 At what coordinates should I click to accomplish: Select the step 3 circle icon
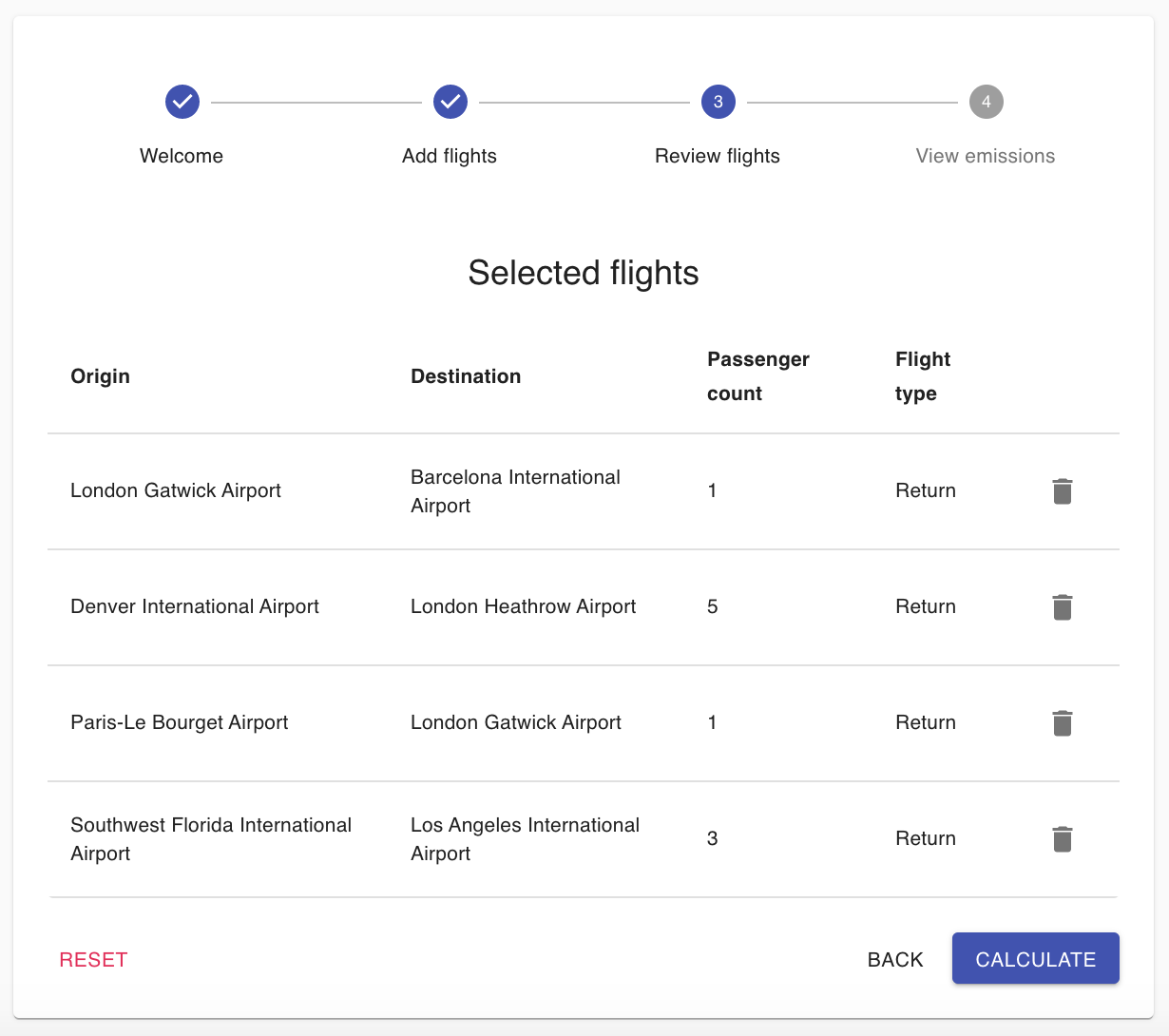(719, 102)
